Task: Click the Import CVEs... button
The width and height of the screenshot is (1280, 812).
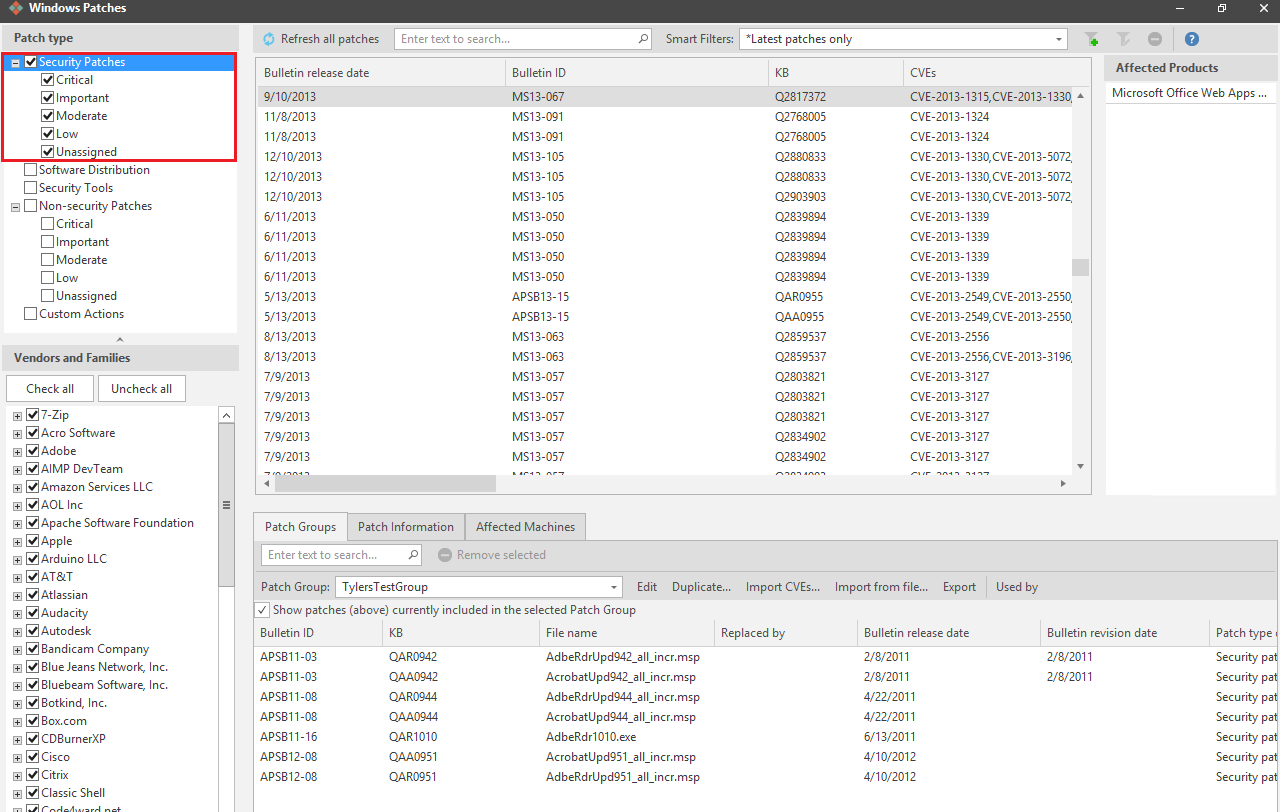Action: click(x=782, y=587)
